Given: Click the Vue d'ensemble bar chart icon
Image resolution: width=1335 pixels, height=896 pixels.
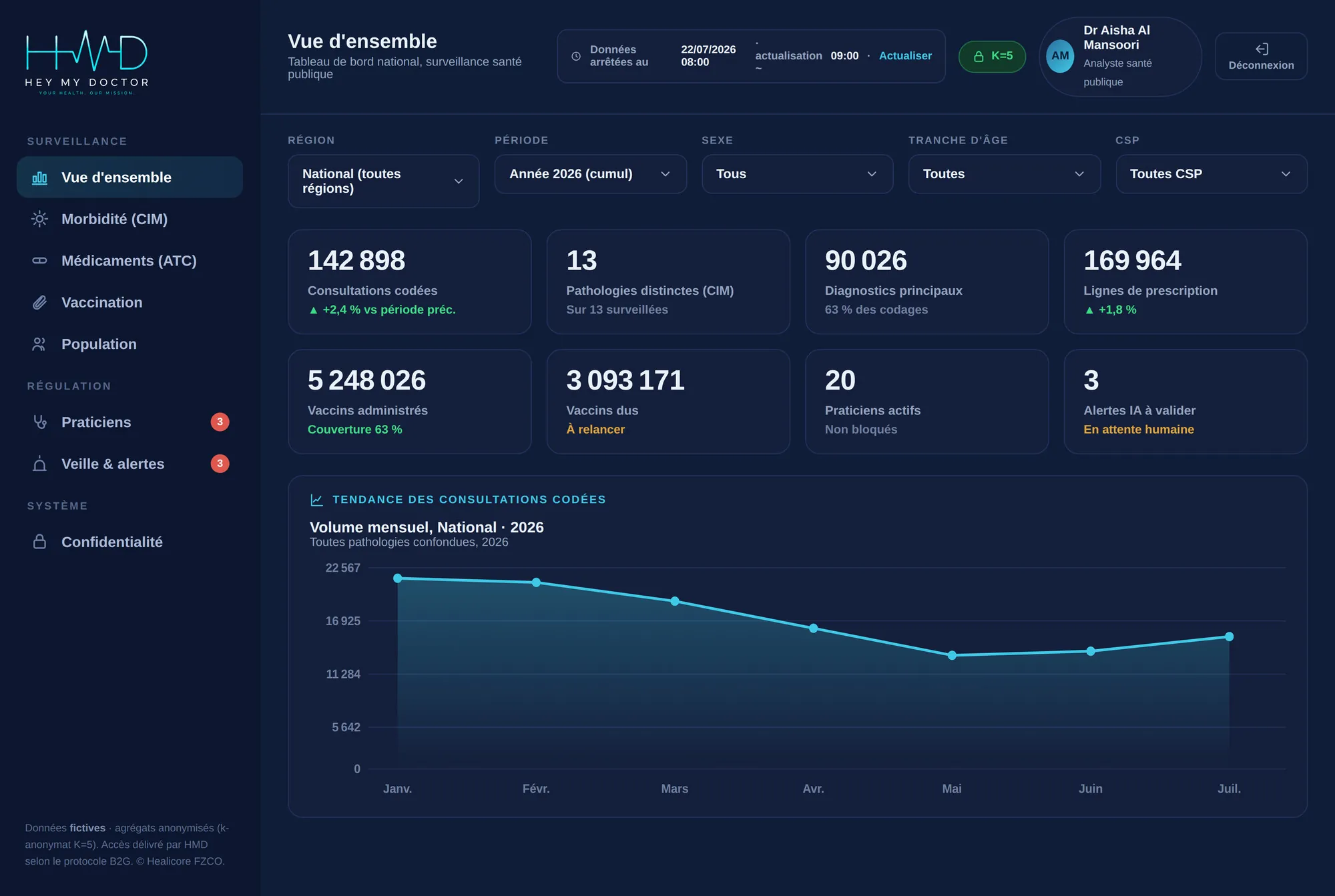Looking at the screenshot, I should pyautogui.click(x=39, y=177).
